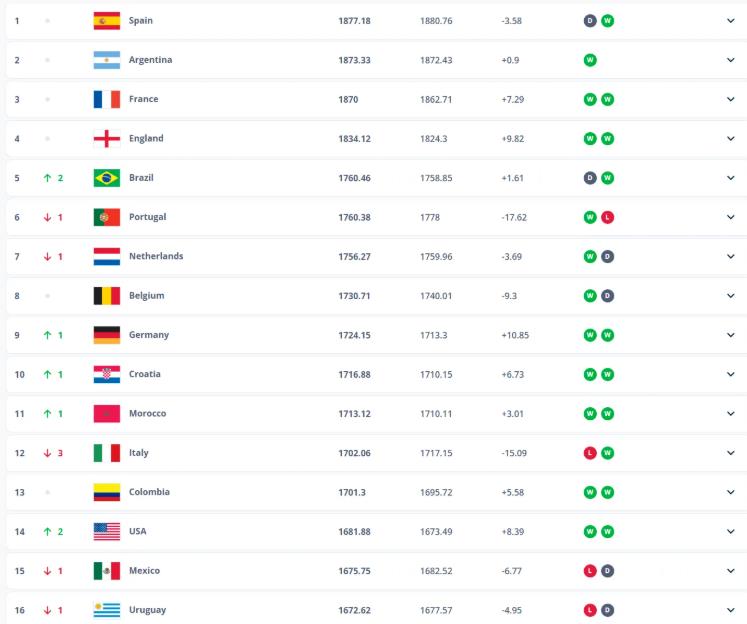Click the Germany flag icon
The width and height of the screenshot is (747, 624).
(106, 335)
